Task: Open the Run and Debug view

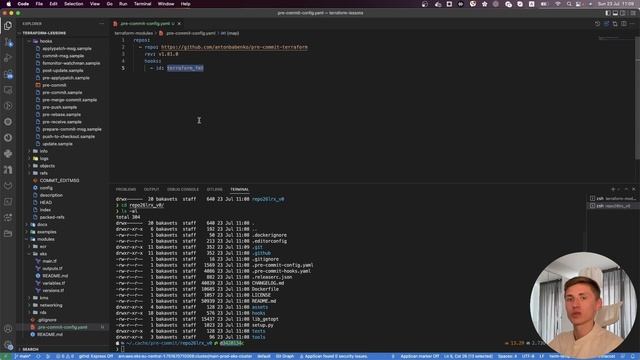Action: [8, 58]
